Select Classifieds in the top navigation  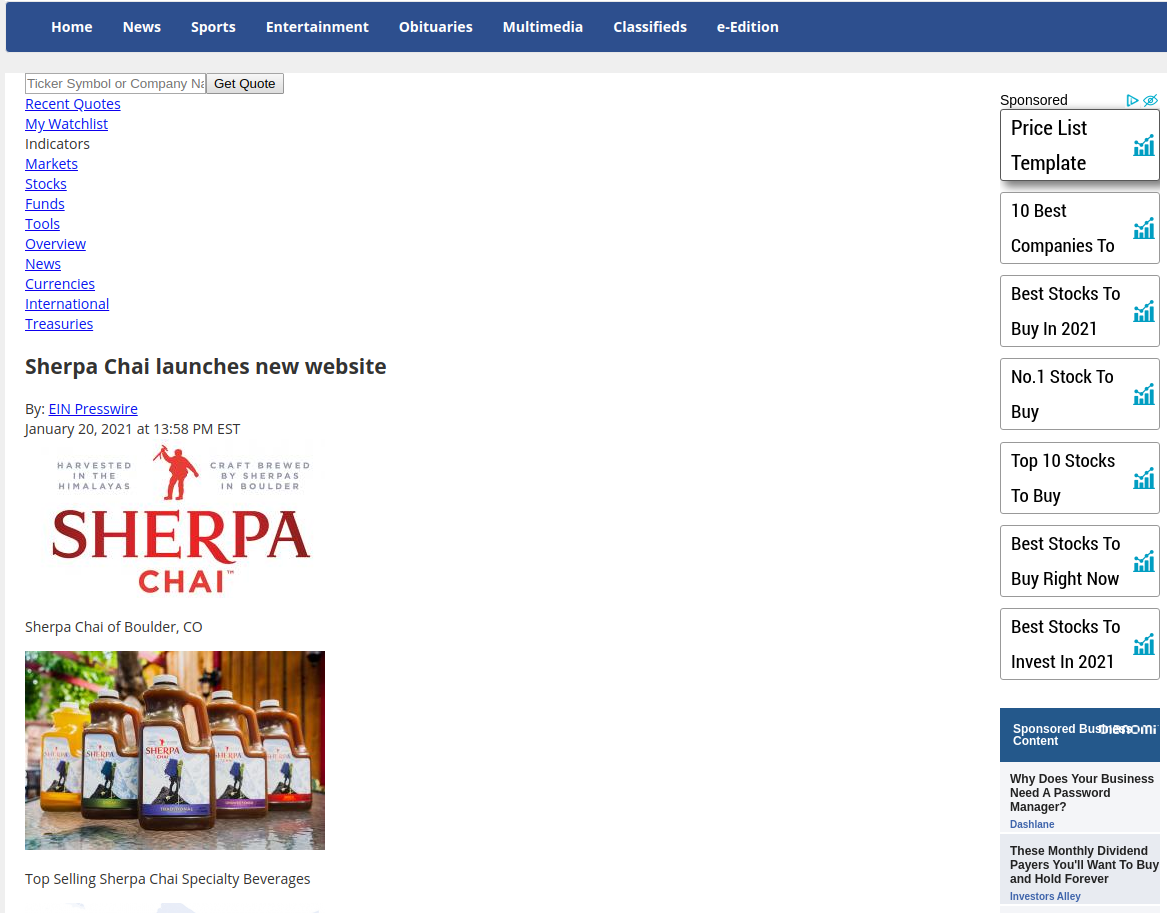tap(650, 27)
